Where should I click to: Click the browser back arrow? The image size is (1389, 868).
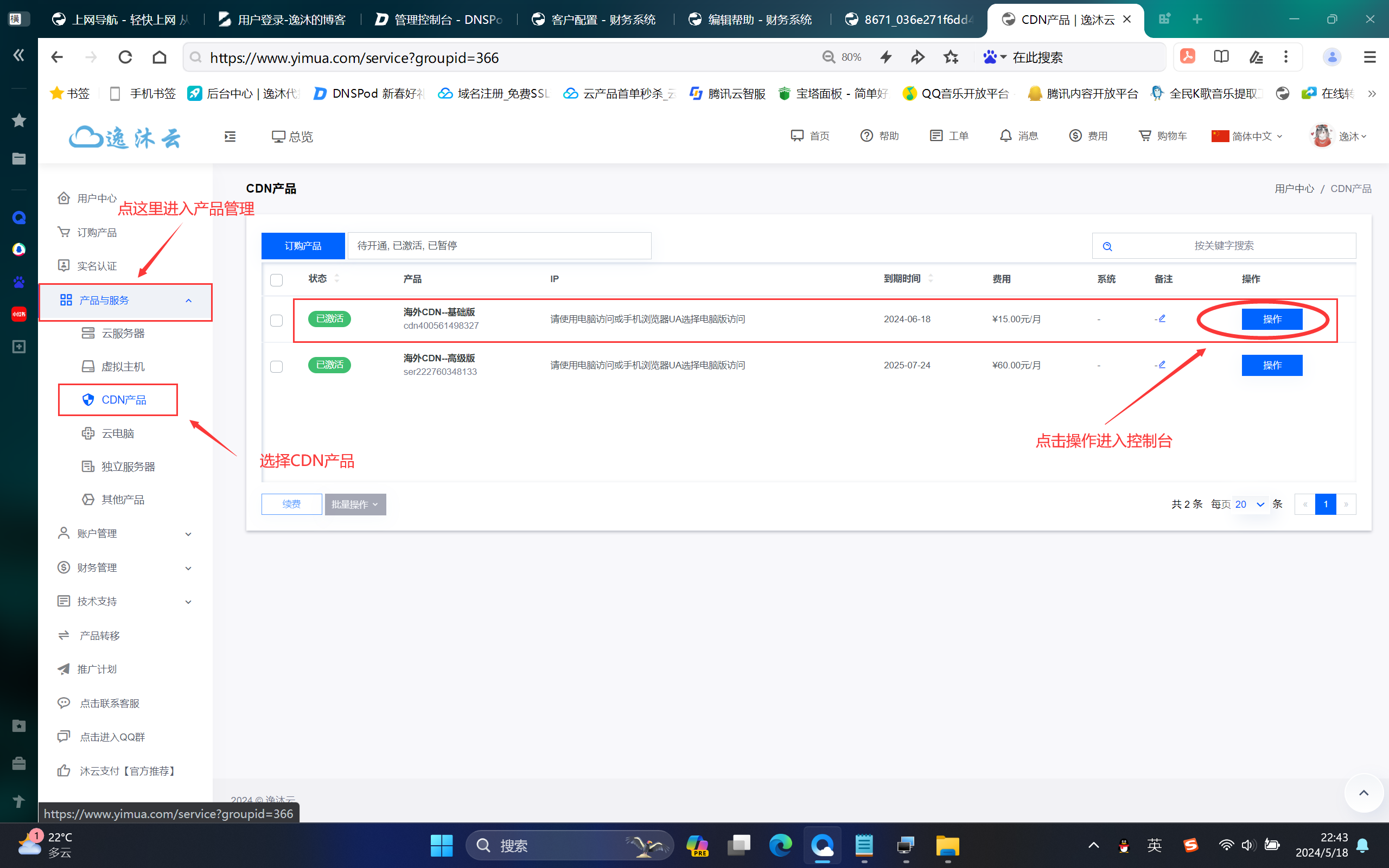tap(56, 58)
